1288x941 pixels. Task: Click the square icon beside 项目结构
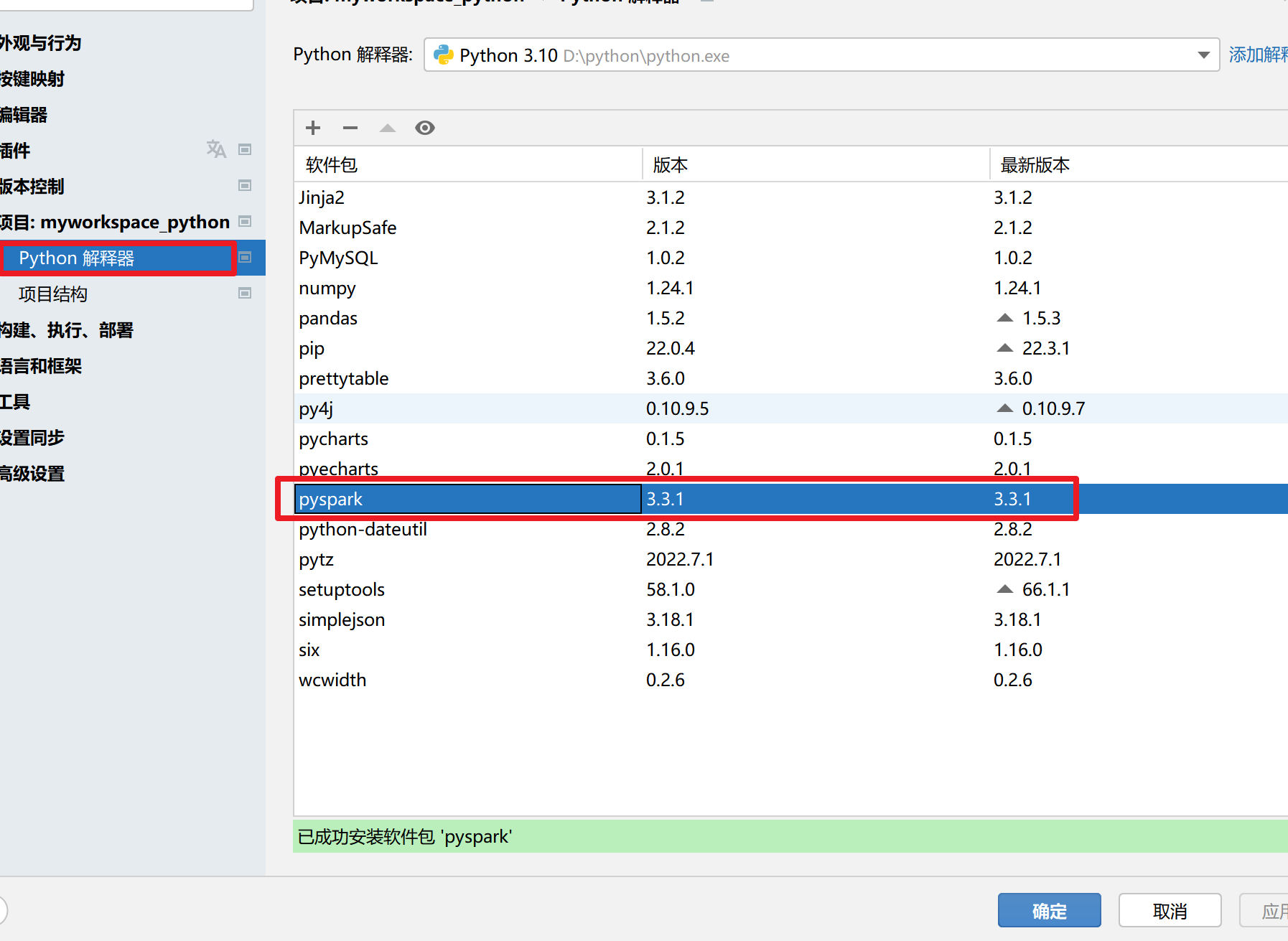(x=244, y=293)
